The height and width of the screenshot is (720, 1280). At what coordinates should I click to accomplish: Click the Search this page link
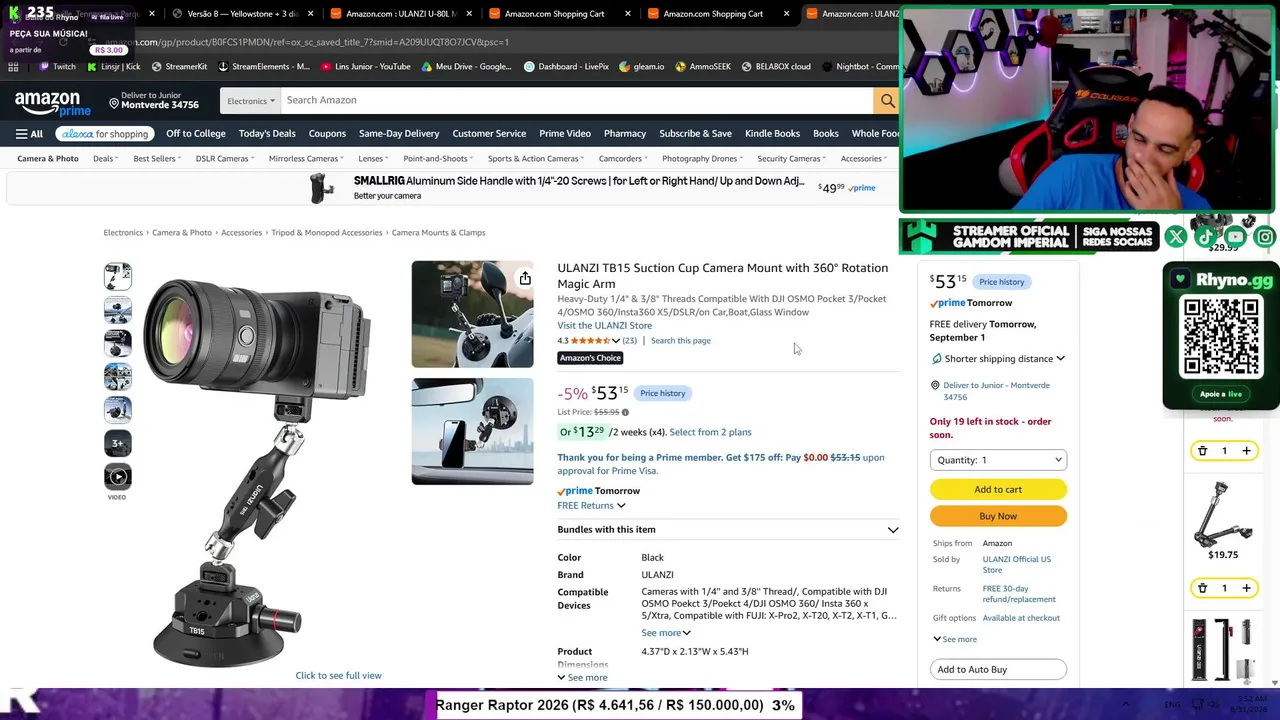pos(680,341)
